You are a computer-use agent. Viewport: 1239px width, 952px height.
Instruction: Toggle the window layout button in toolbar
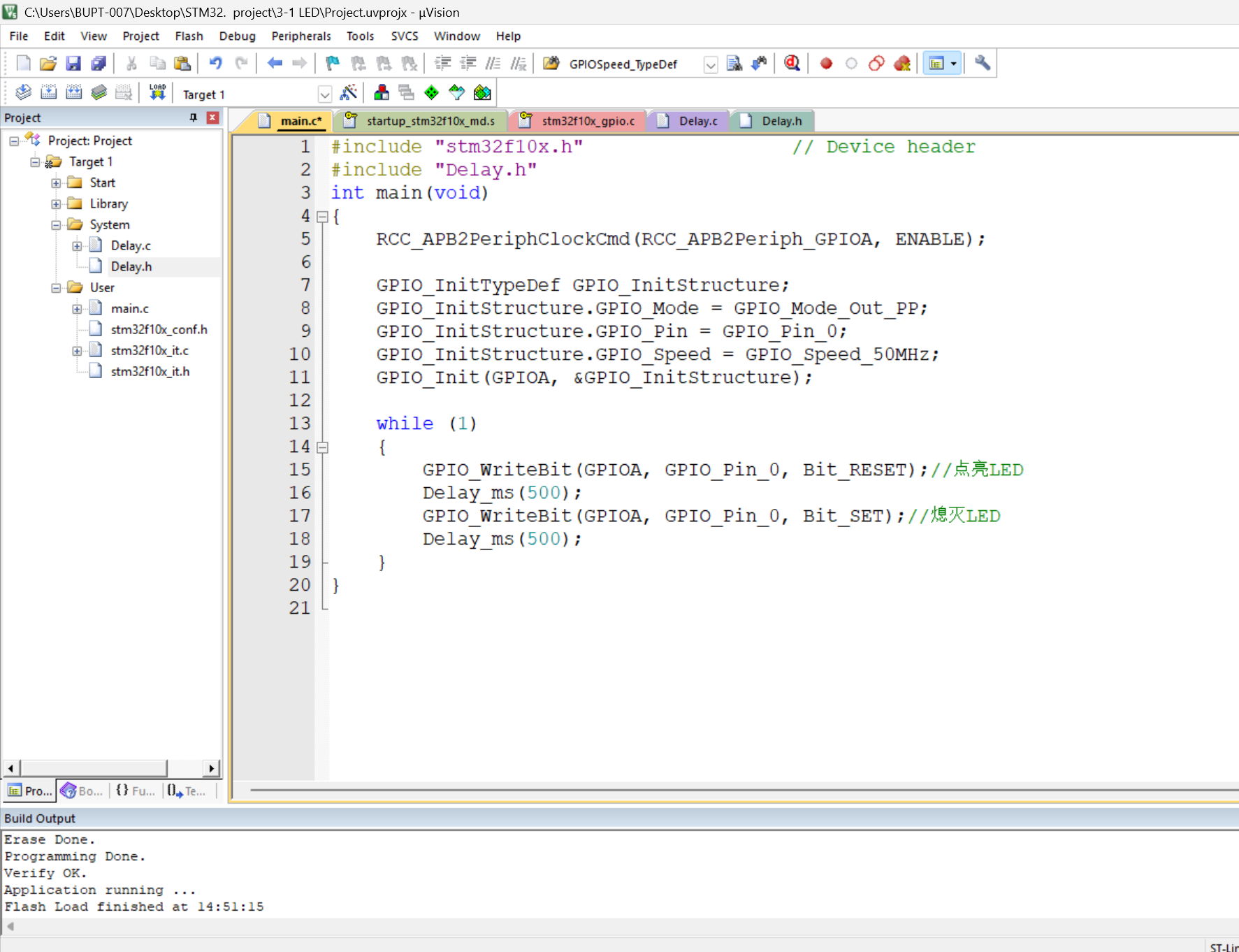pos(936,64)
